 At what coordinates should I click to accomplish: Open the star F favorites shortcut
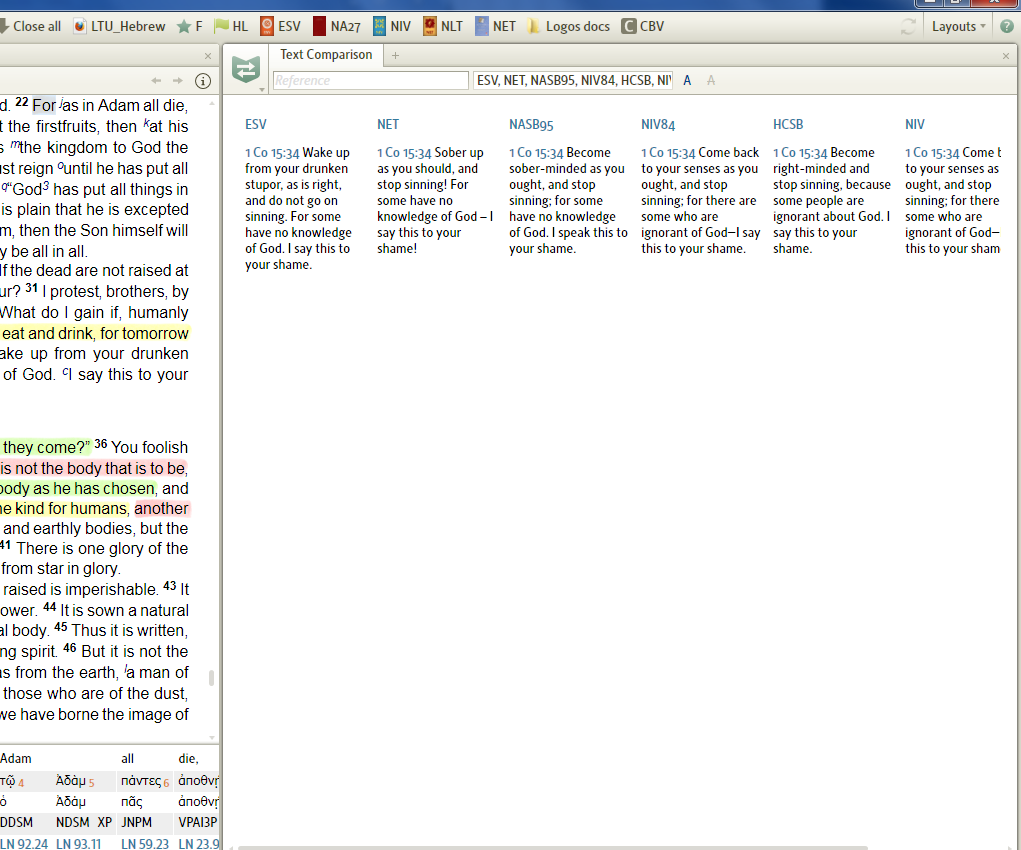pos(190,27)
